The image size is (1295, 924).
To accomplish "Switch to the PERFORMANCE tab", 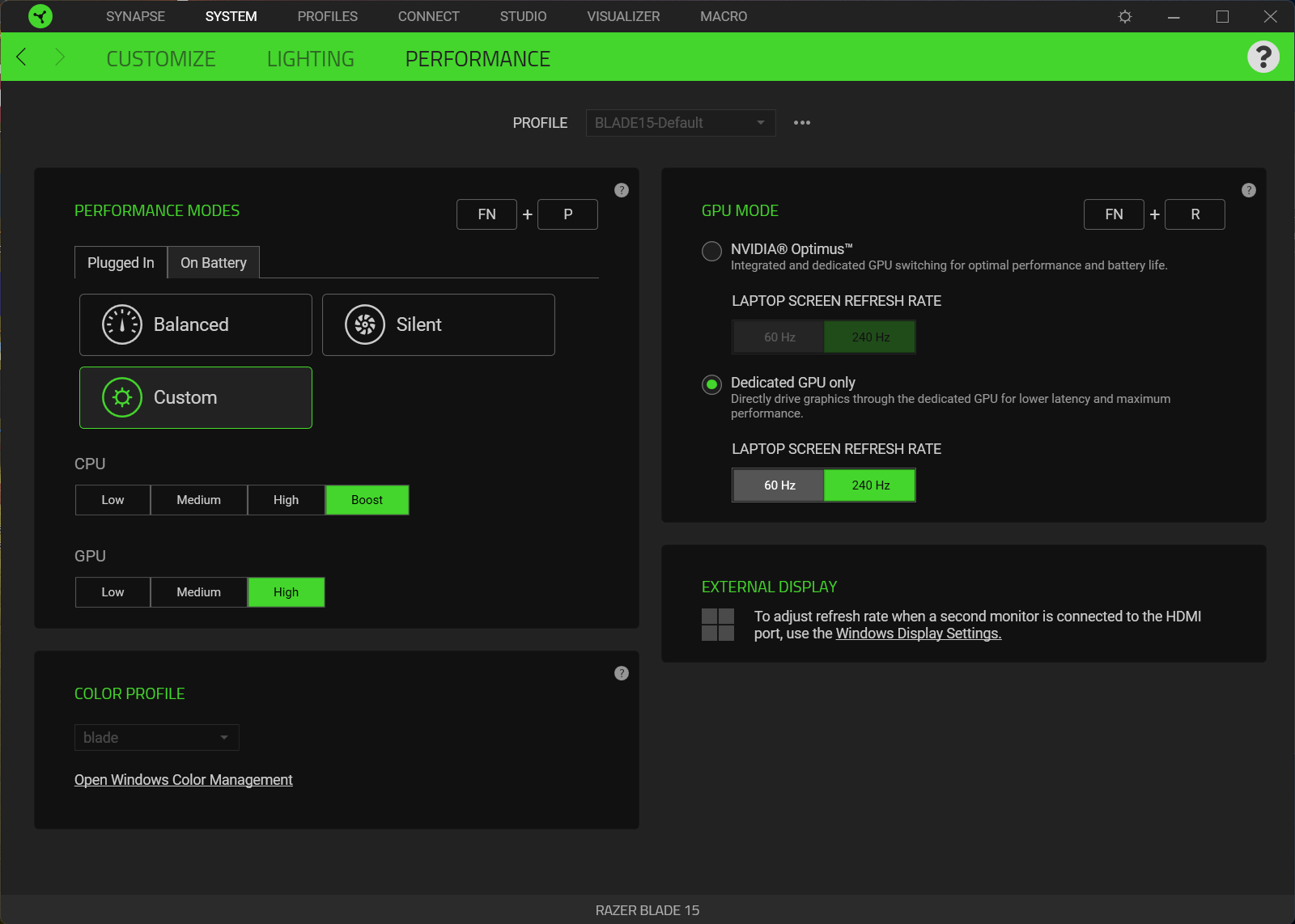I will click(478, 59).
